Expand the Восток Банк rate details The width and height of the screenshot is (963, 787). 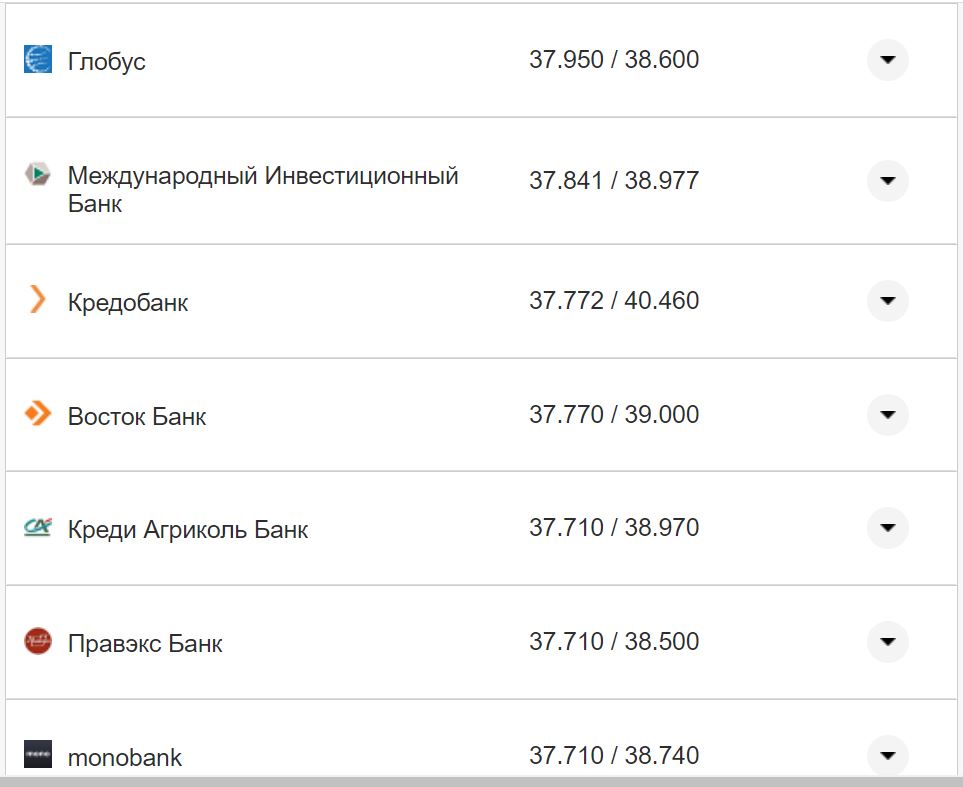click(887, 415)
